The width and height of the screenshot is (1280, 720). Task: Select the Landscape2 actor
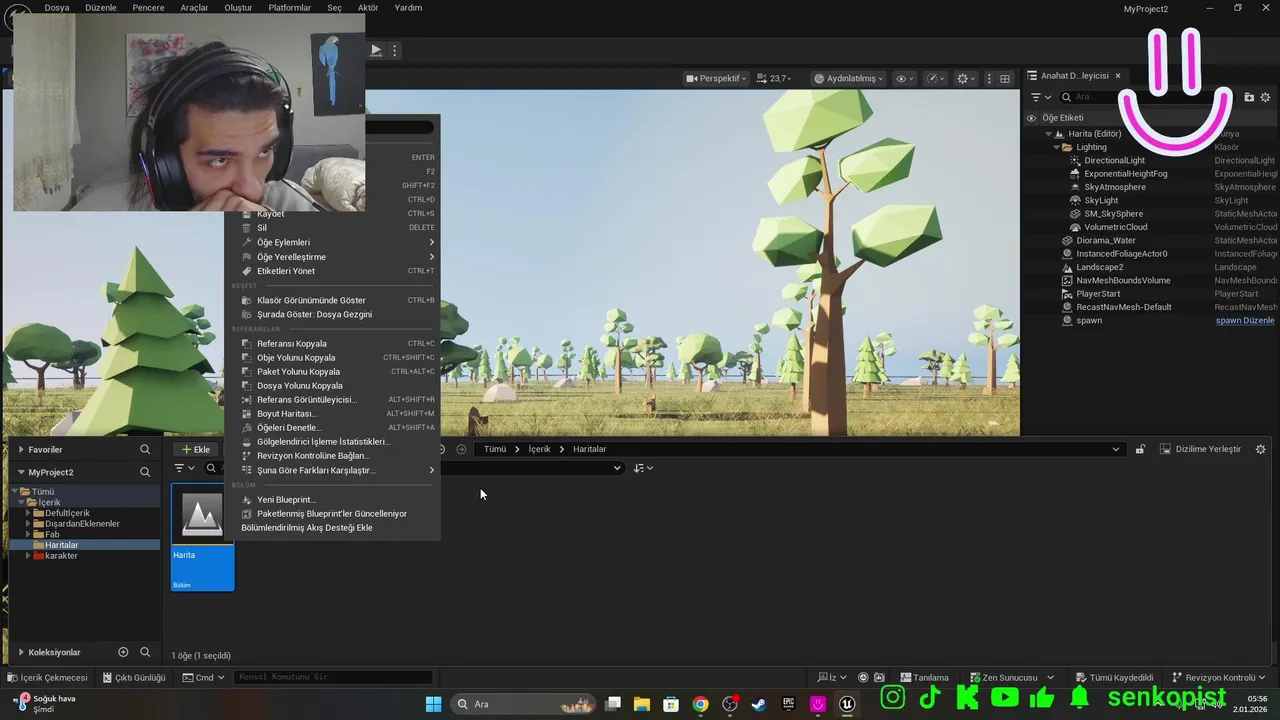pos(1099,267)
